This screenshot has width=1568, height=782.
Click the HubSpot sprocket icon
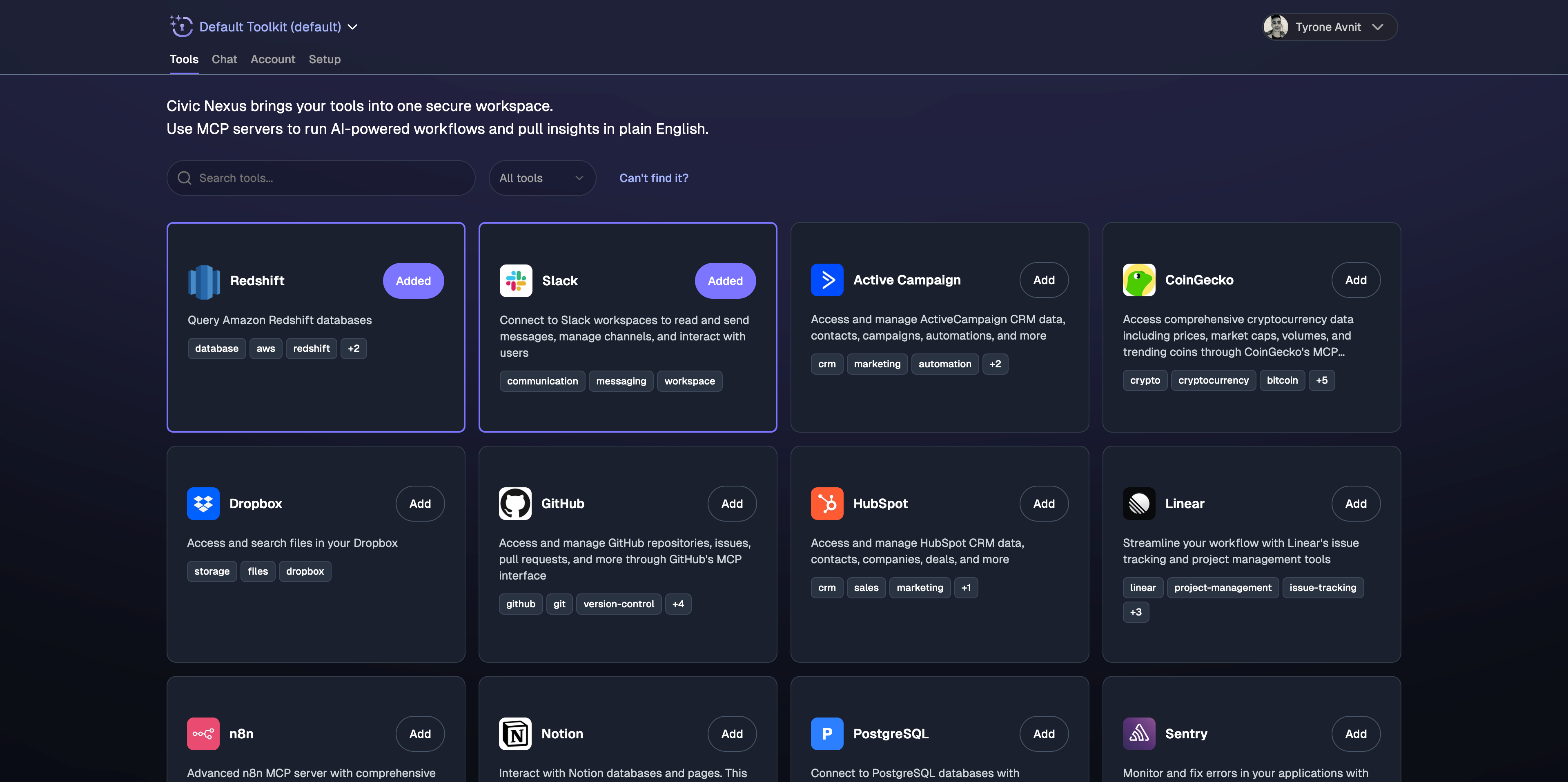click(827, 503)
